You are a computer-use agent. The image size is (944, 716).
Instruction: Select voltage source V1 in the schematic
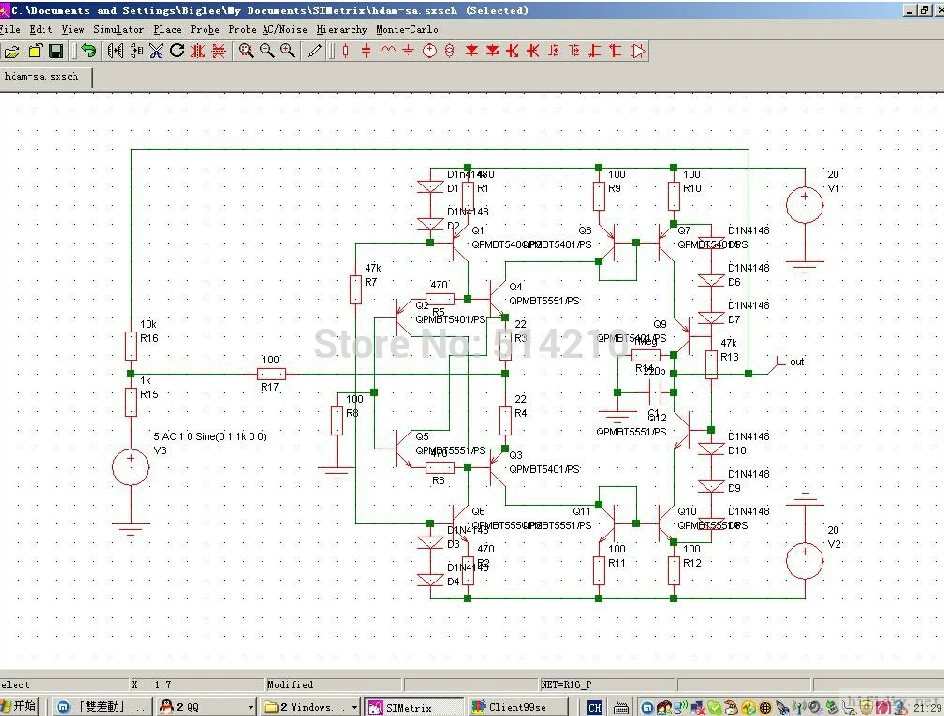(x=804, y=205)
